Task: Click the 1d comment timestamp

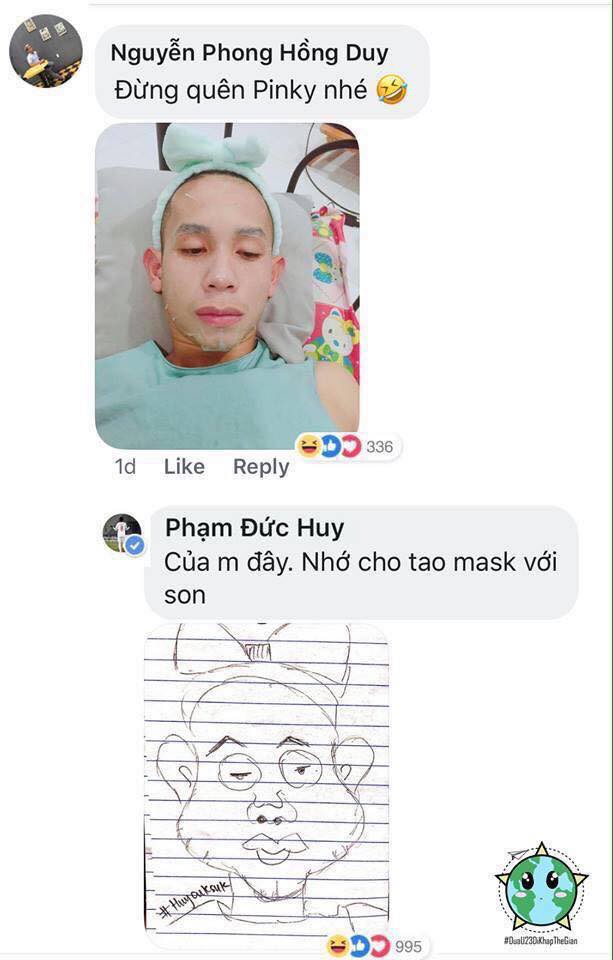Action: coord(125,467)
